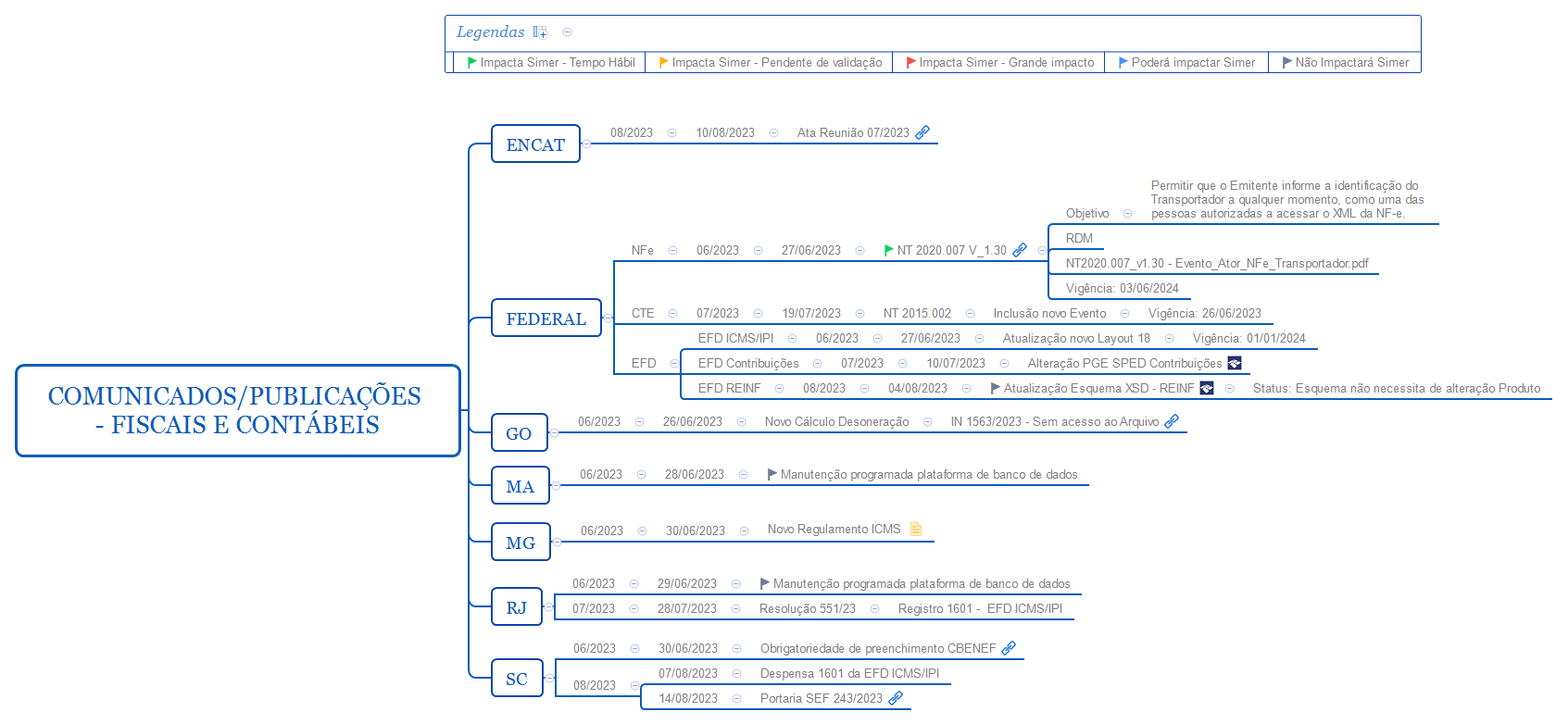Click the gray flag on MA Manutenção programada node
The height and width of the screenshot is (724, 1568).
click(772, 474)
